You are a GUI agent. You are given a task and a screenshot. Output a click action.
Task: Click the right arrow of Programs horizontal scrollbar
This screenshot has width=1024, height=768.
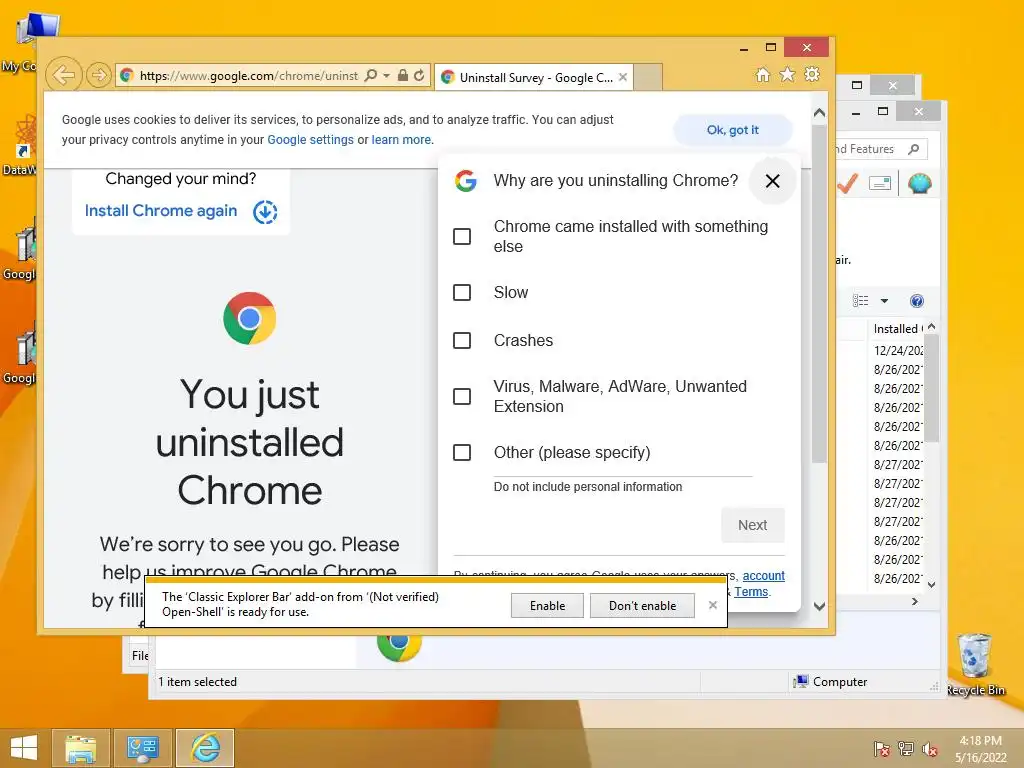[x=915, y=601]
